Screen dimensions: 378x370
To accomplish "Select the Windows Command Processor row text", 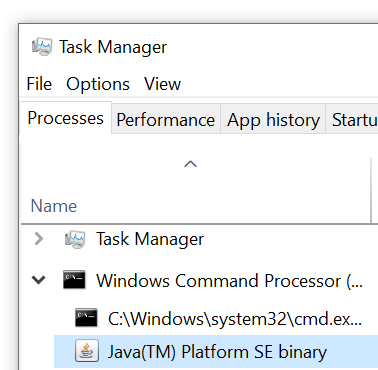I will point(230,281).
